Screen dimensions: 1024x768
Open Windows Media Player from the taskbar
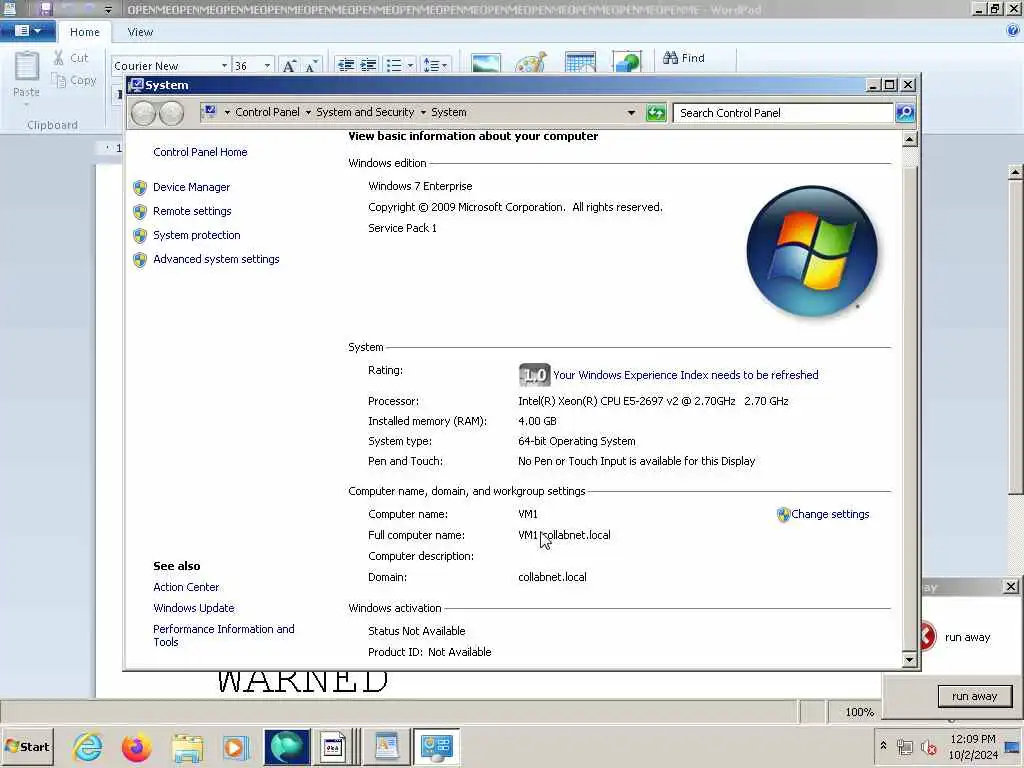pos(235,747)
